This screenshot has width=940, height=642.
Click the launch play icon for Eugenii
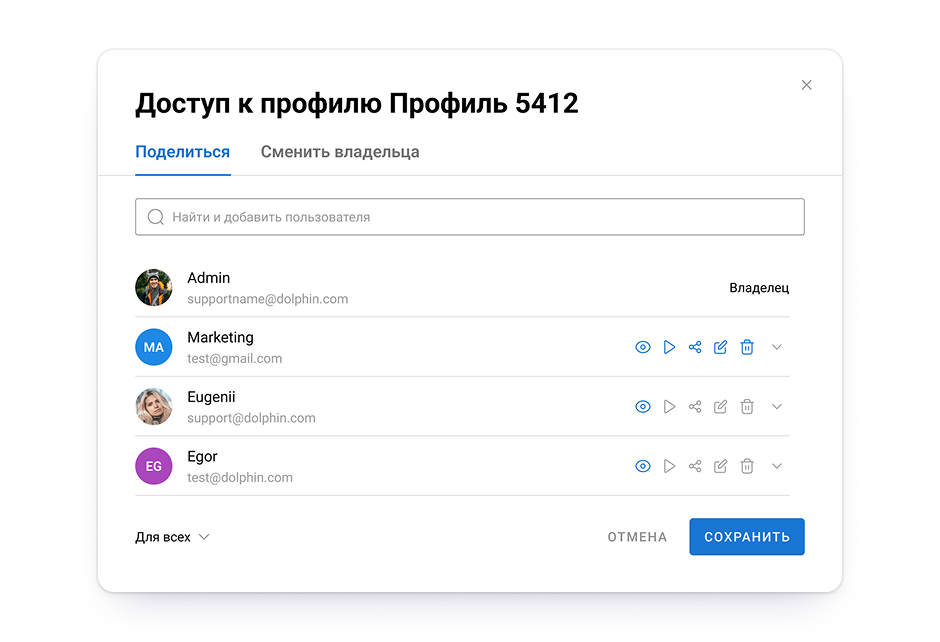pos(669,407)
